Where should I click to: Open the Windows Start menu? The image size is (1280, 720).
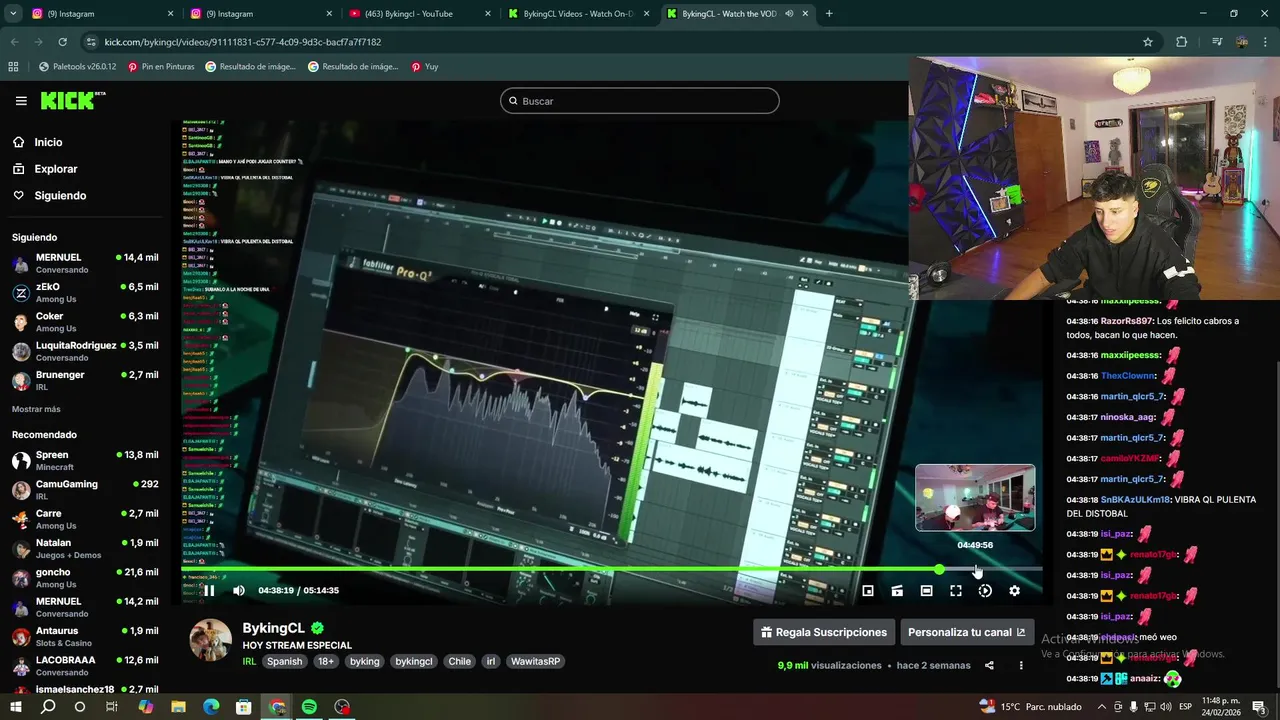[15, 707]
